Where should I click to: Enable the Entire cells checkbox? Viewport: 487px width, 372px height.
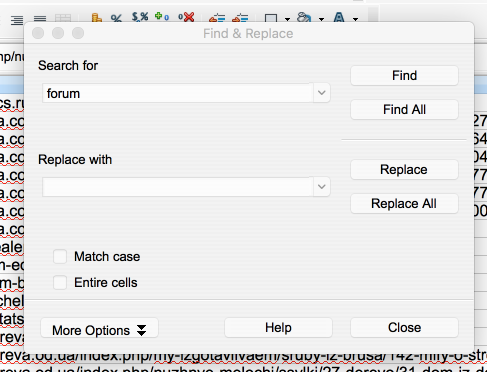pyautogui.click(x=60, y=283)
